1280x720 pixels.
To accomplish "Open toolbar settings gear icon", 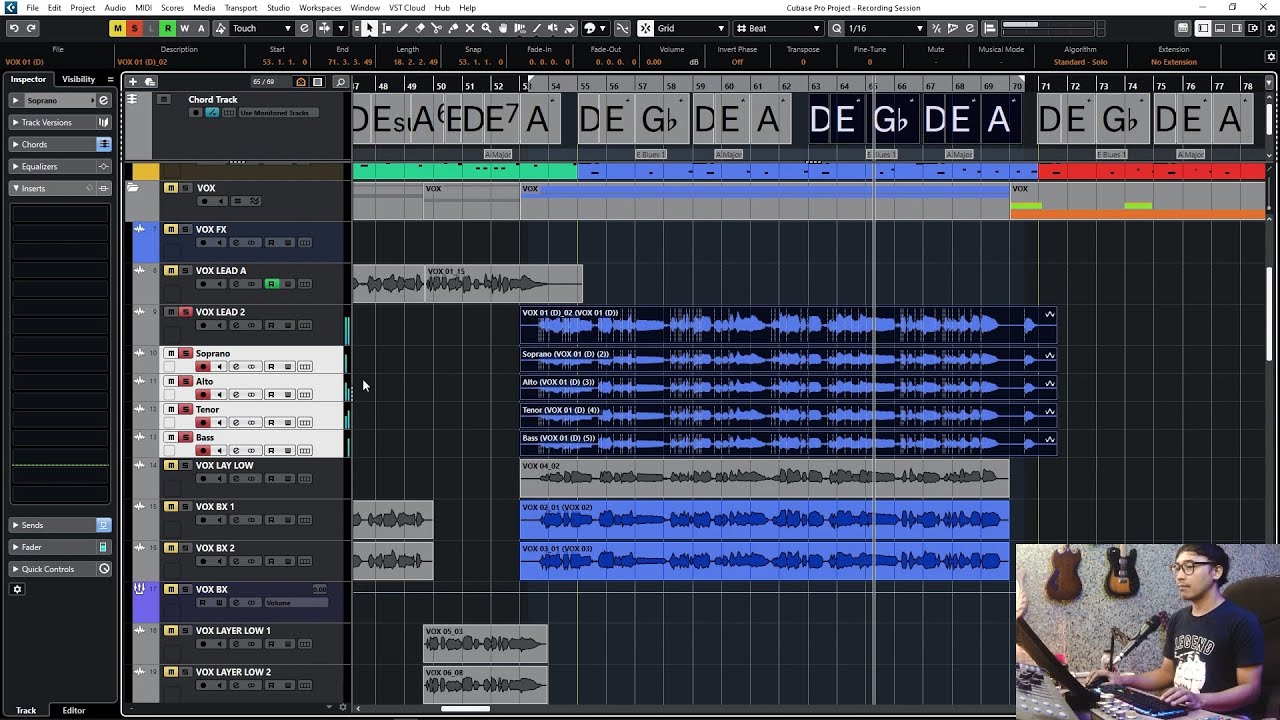I will pyautogui.click(x=1271, y=28).
